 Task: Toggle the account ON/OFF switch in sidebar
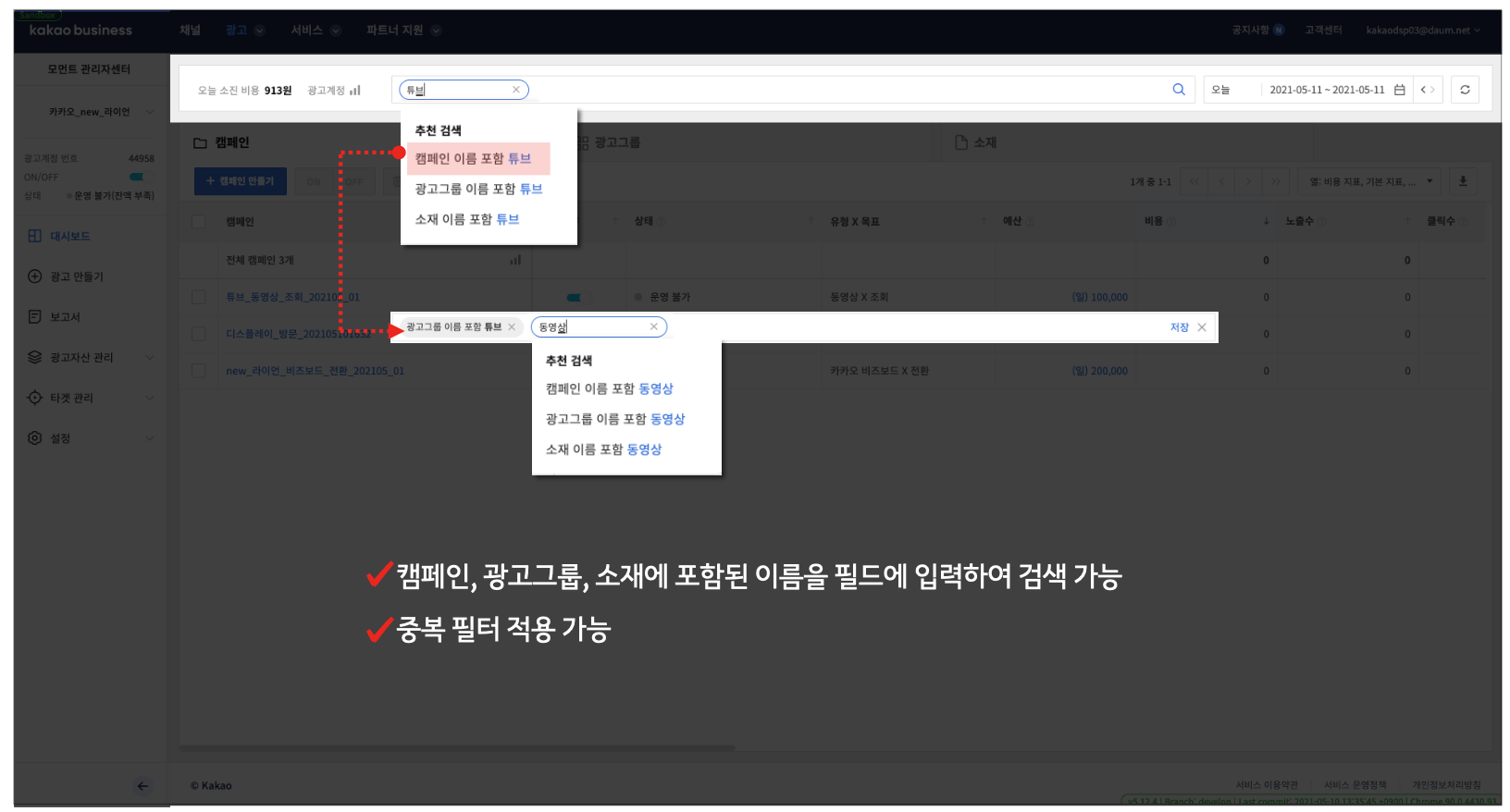point(136,177)
